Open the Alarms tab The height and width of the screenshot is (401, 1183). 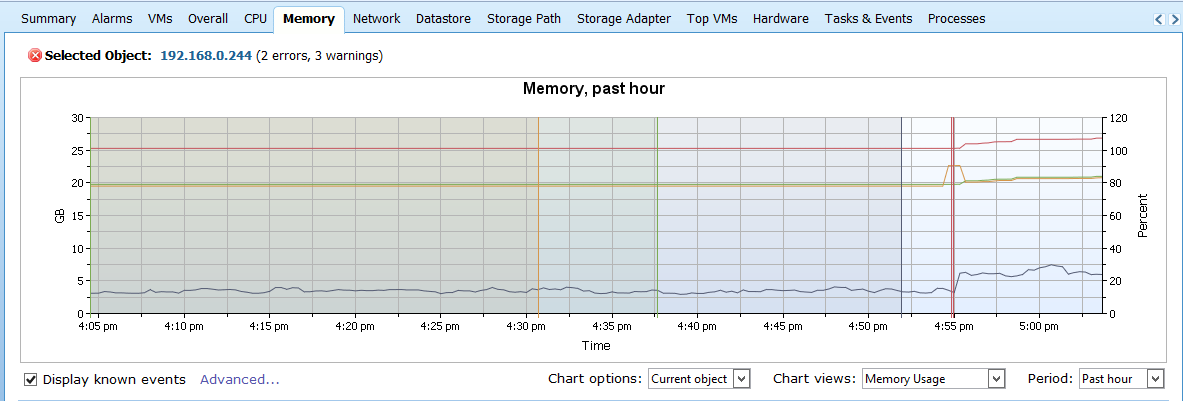pos(112,19)
